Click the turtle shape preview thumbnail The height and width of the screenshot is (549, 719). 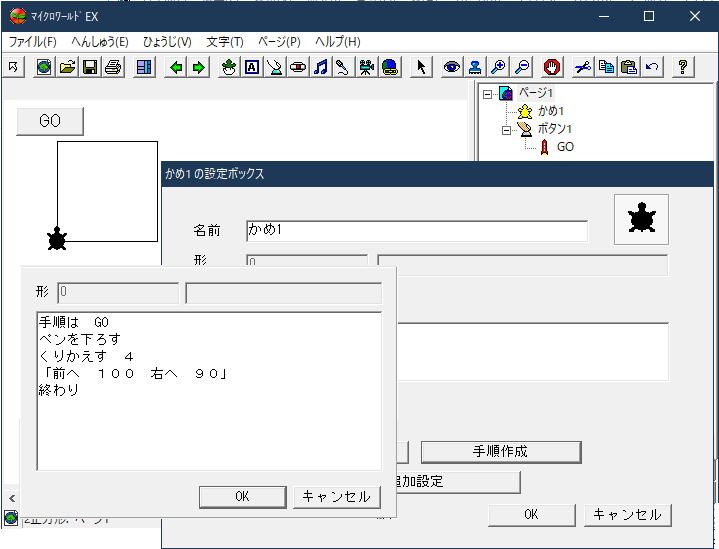point(642,219)
